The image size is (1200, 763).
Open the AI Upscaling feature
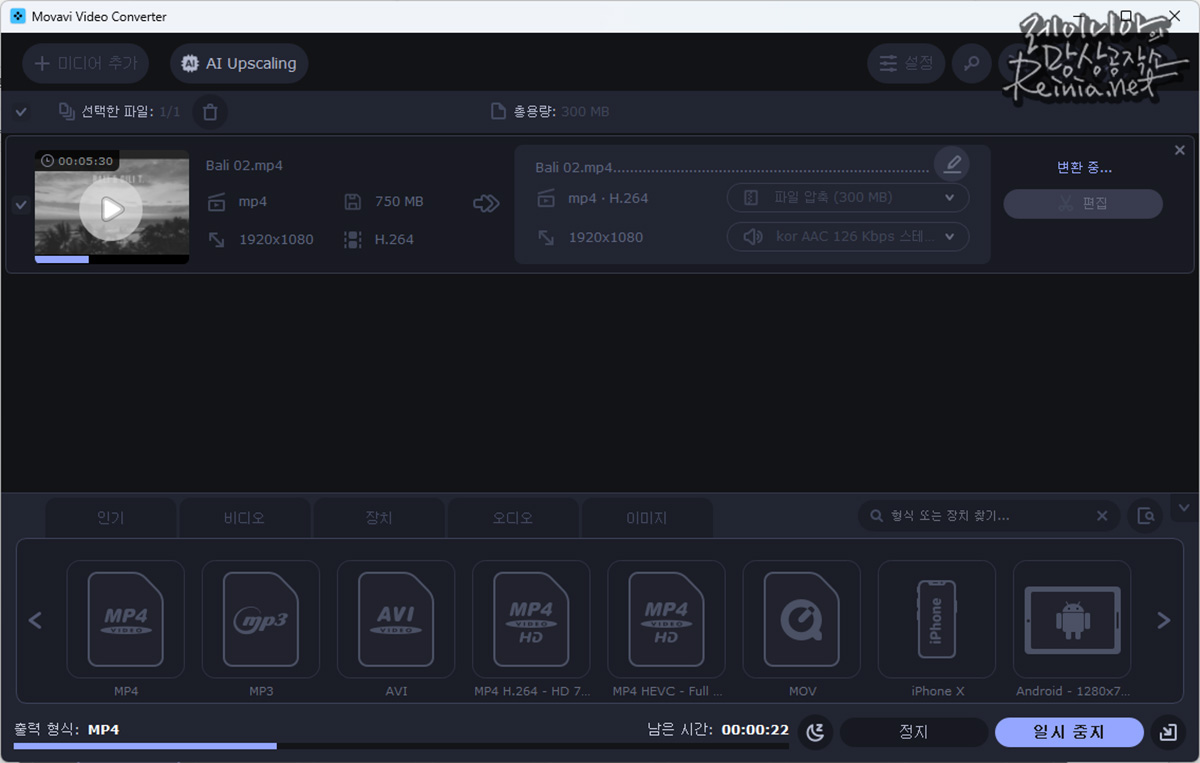[239, 63]
